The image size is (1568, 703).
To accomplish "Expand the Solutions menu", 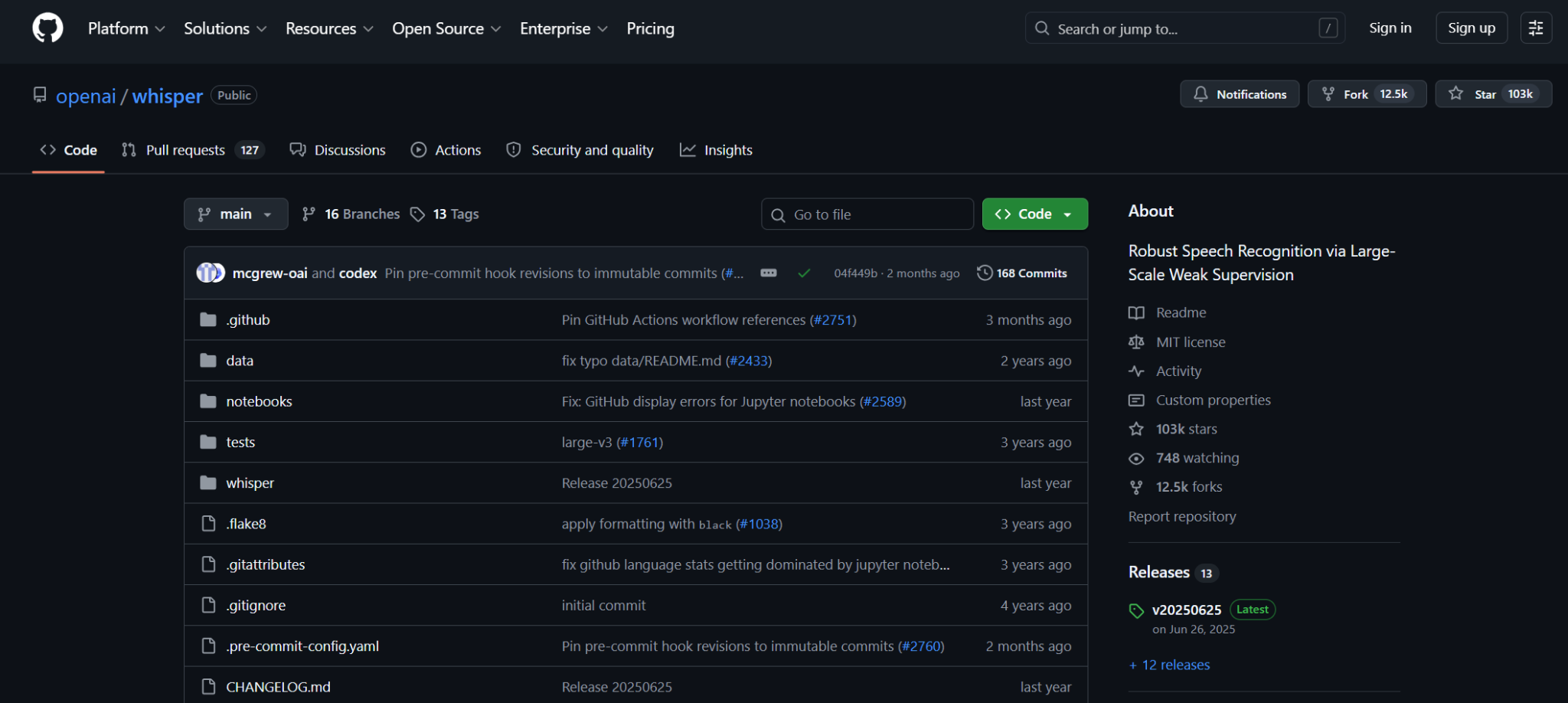I will pos(225,28).
